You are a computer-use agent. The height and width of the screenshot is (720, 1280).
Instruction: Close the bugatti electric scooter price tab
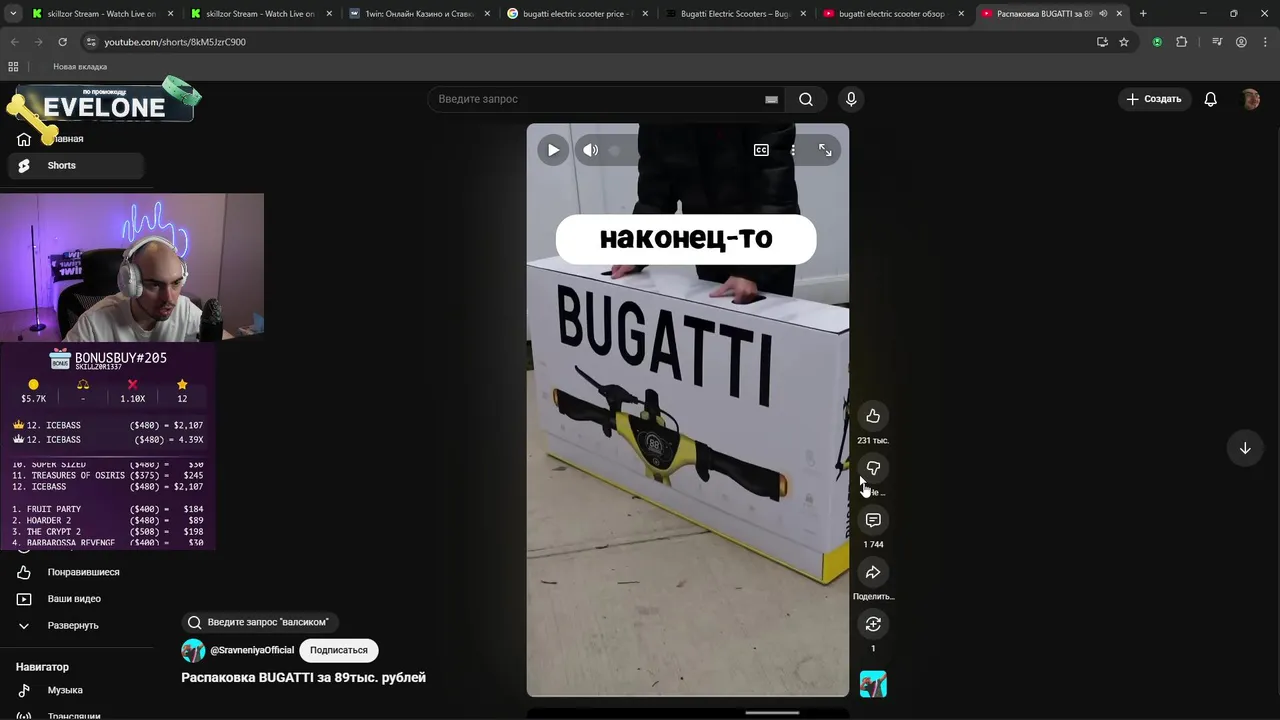point(645,14)
